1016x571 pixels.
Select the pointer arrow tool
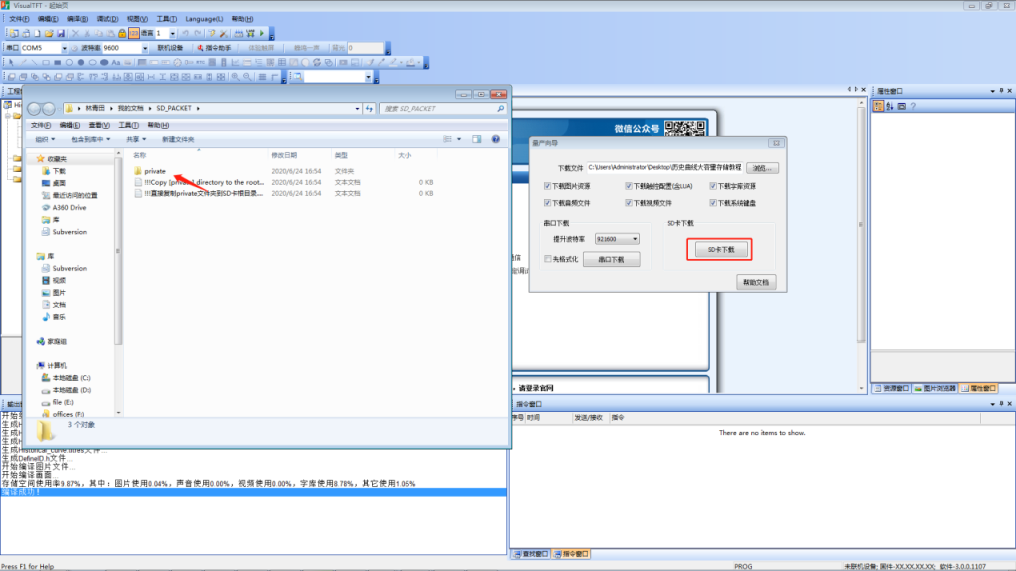(x=11, y=62)
